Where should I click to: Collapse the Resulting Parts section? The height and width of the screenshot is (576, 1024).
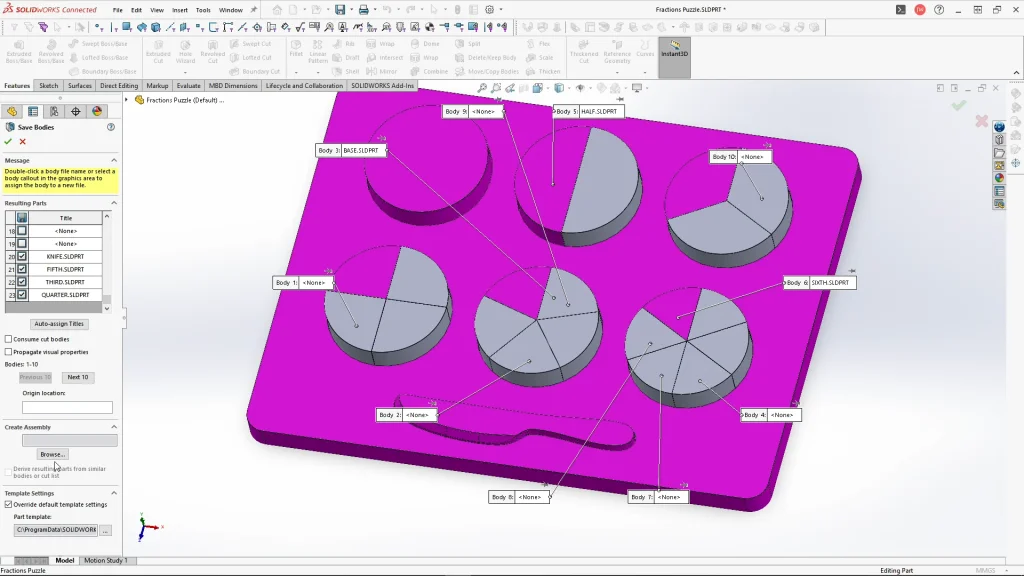pyautogui.click(x=114, y=203)
